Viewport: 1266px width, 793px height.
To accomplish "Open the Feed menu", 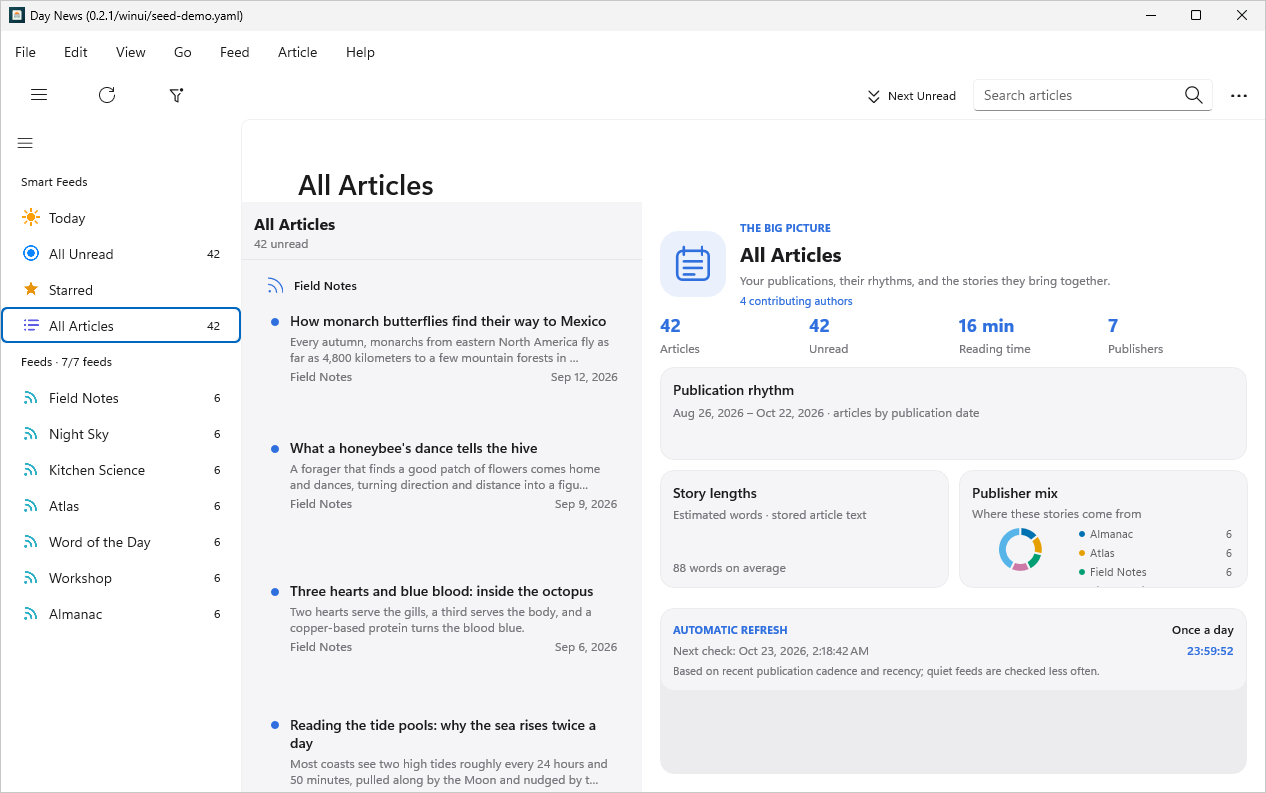I will point(235,52).
